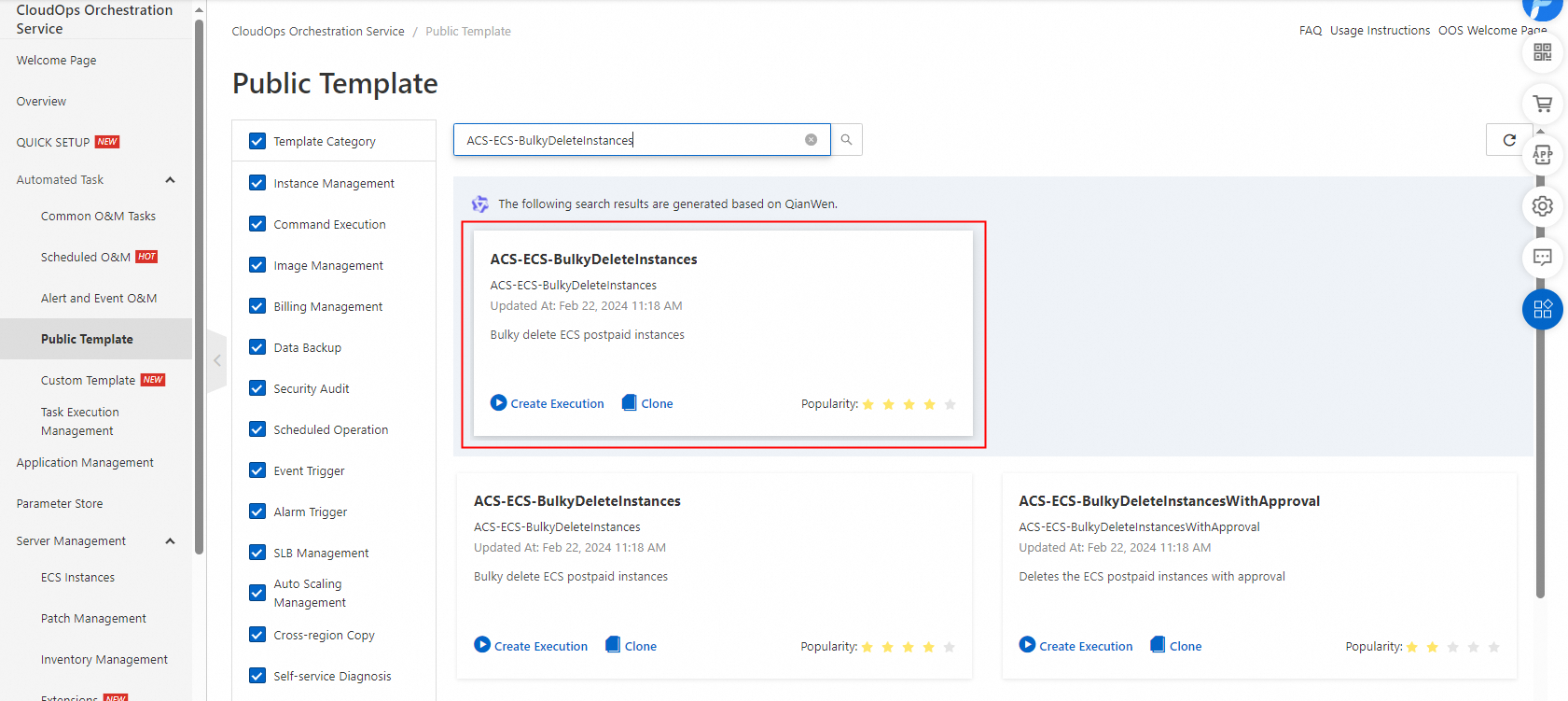The image size is (1568, 701).
Task: Uncheck SLB Management checkbox
Action: tap(257, 553)
